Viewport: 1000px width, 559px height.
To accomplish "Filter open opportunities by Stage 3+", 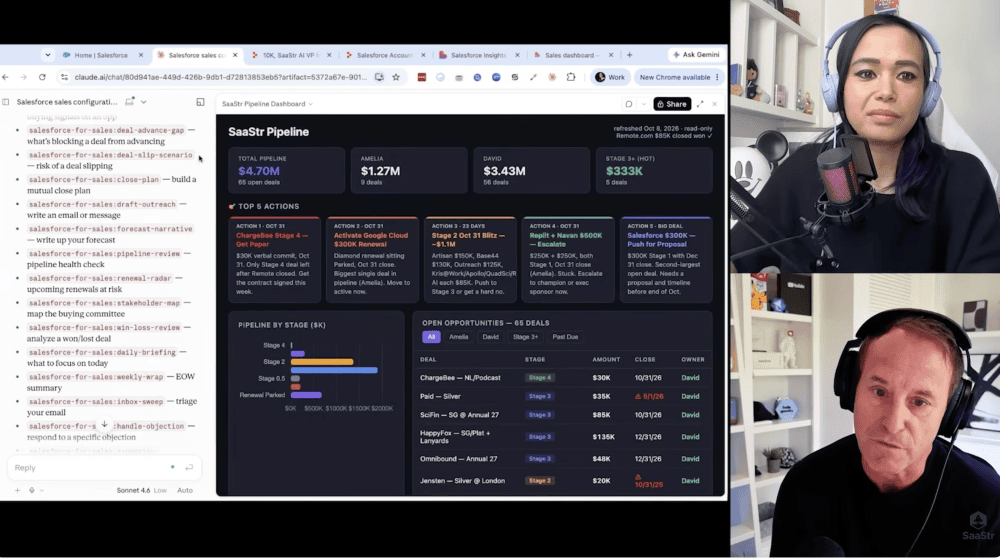I will 526,337.
